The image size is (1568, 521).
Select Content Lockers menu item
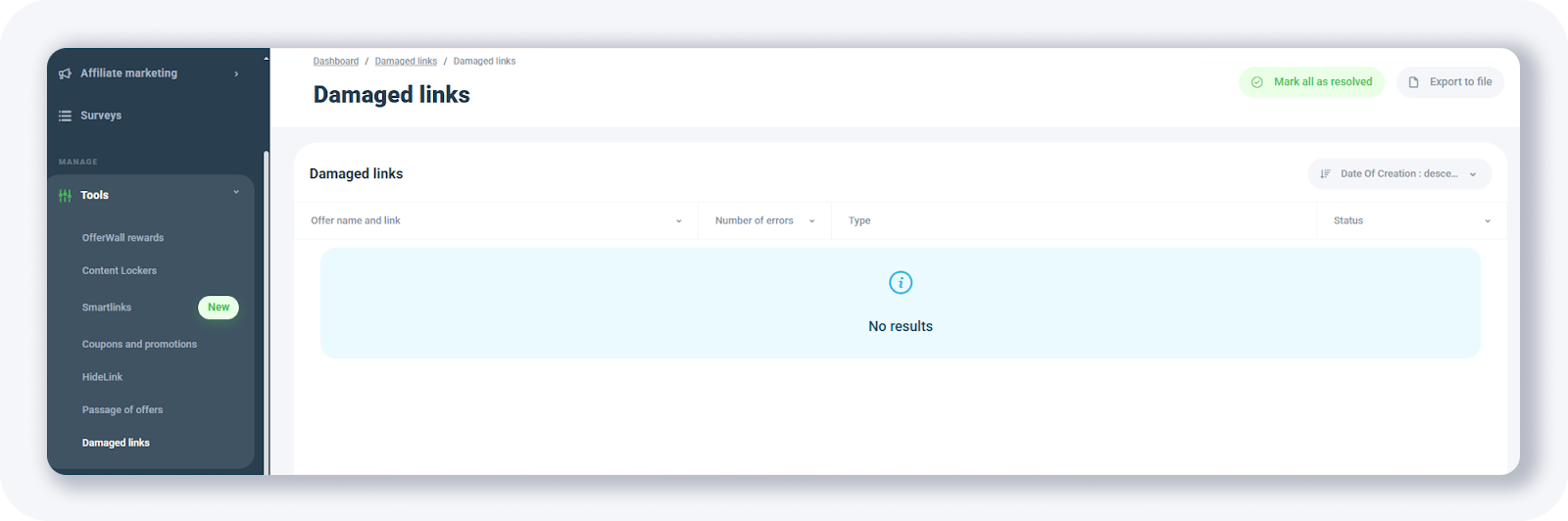pyautogui.click(x=119, y=271)
